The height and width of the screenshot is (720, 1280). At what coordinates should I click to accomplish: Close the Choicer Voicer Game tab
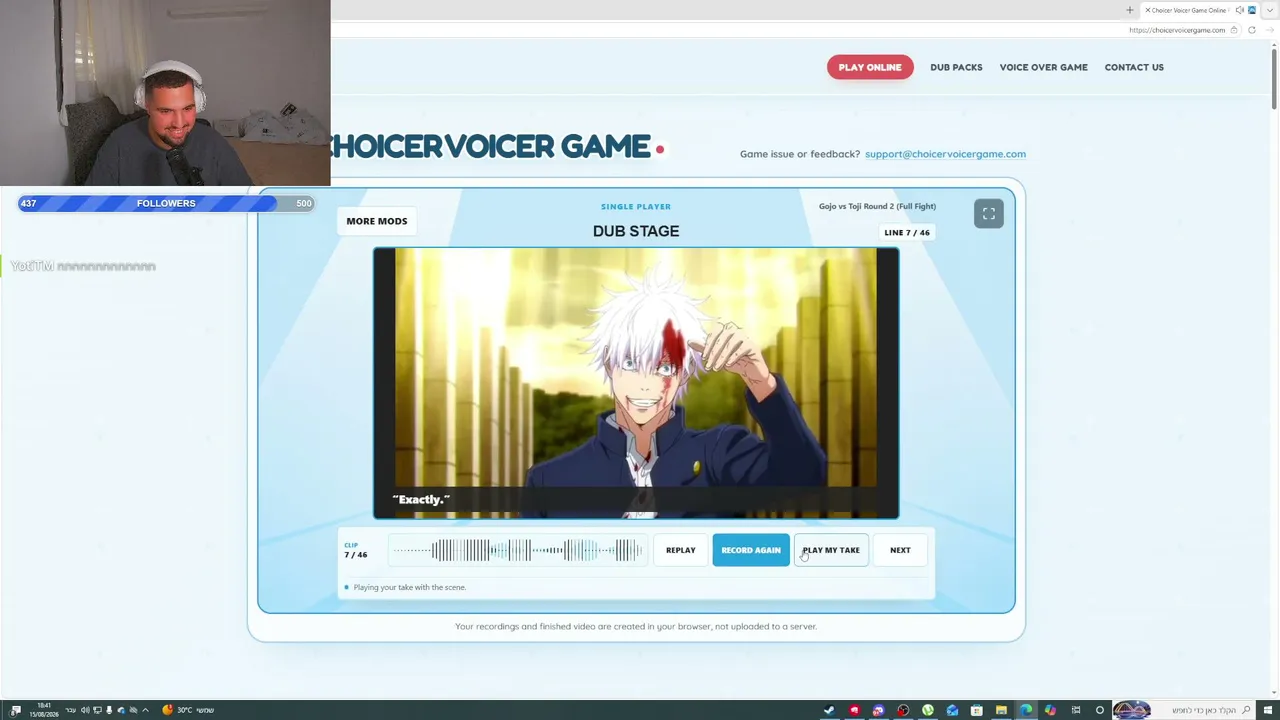[1147, 10]
